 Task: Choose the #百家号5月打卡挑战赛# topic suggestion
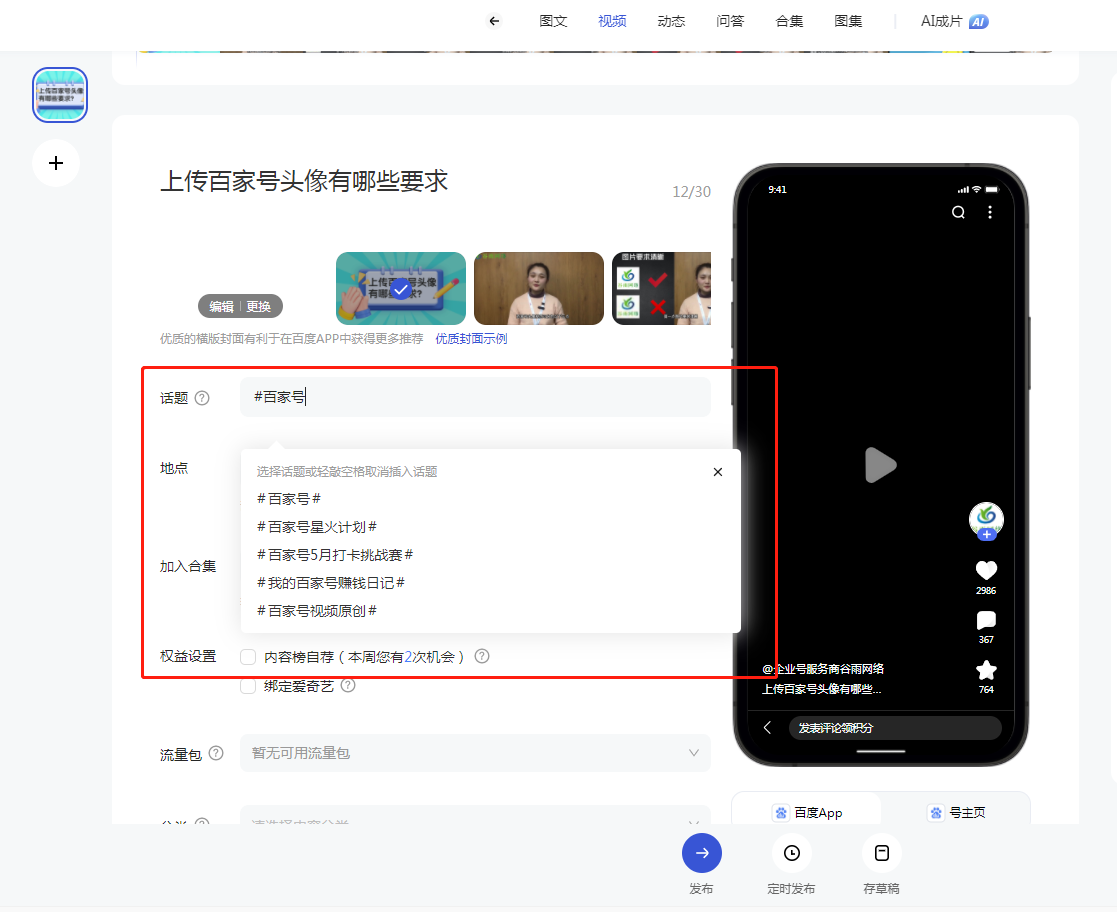coord(335,555)
